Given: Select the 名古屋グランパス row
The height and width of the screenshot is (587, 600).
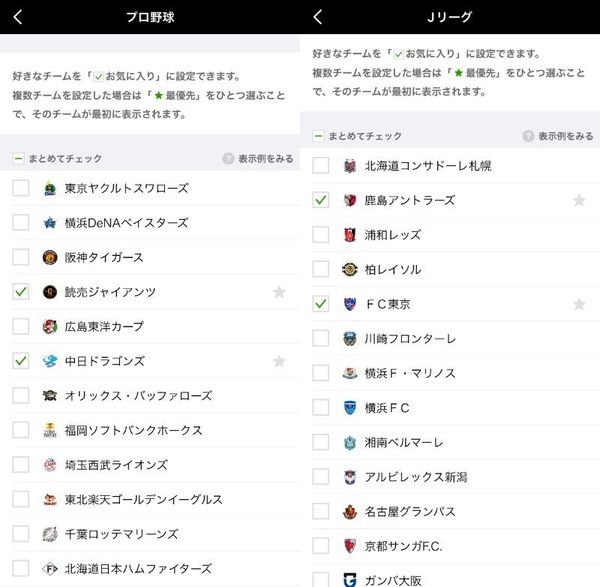Looking at the screenshot, I should pyautogui.click(x=450, y=512).
